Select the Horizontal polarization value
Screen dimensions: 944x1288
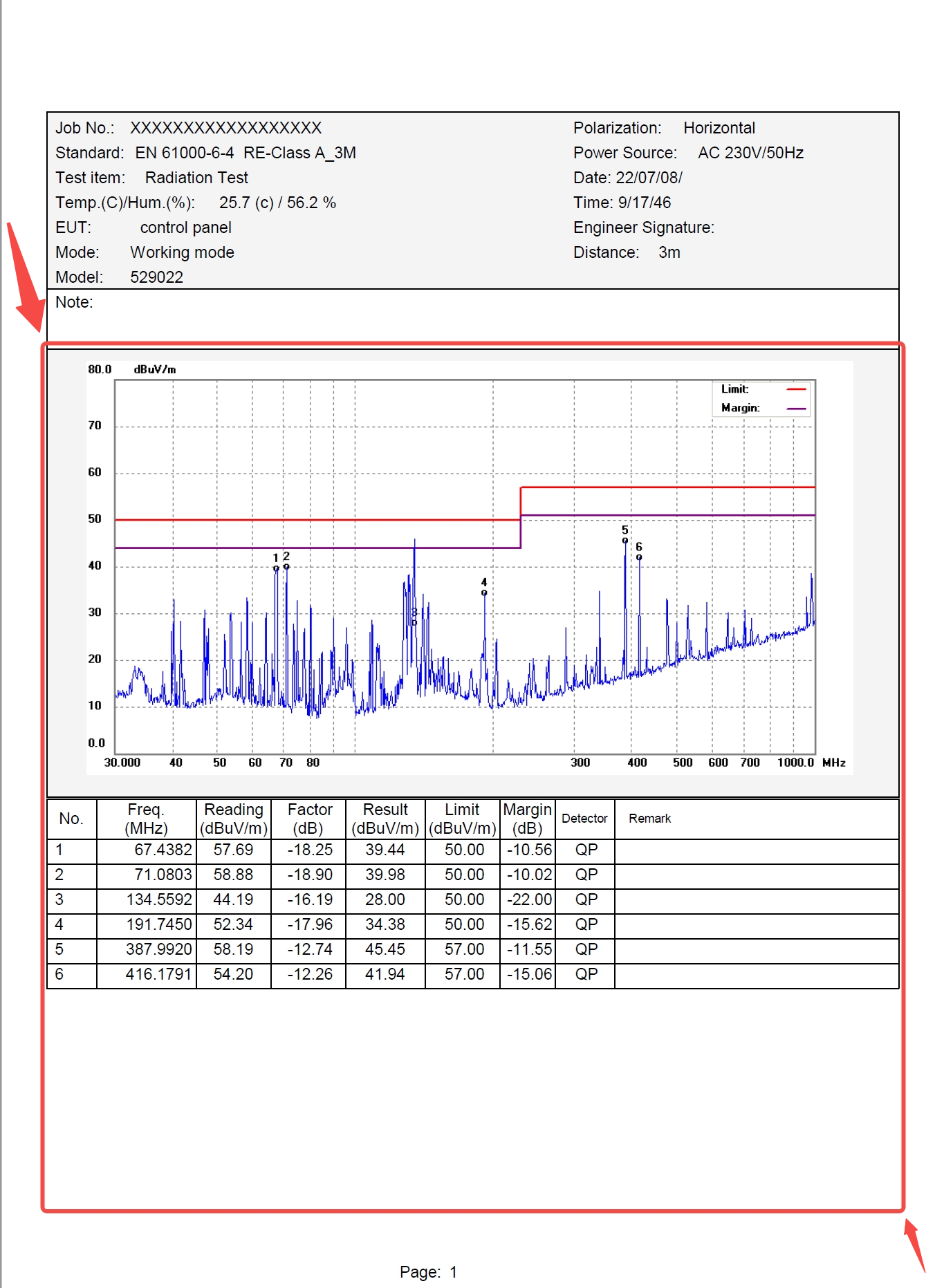pyautogui.click(x=719, y=128)
